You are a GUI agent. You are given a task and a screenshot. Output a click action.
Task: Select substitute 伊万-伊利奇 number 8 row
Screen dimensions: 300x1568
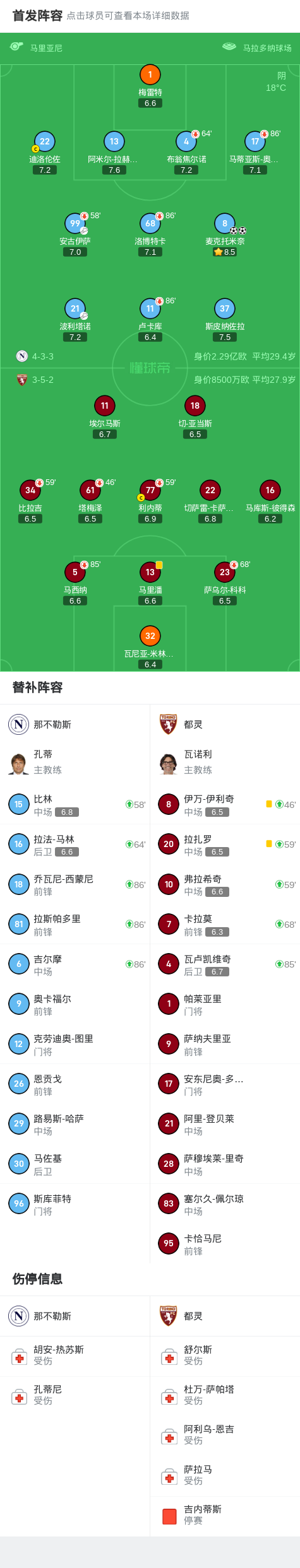[225, 804]
